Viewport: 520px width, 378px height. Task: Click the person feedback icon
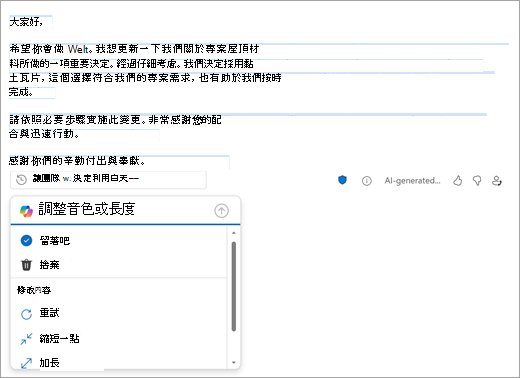coord(497,181)
